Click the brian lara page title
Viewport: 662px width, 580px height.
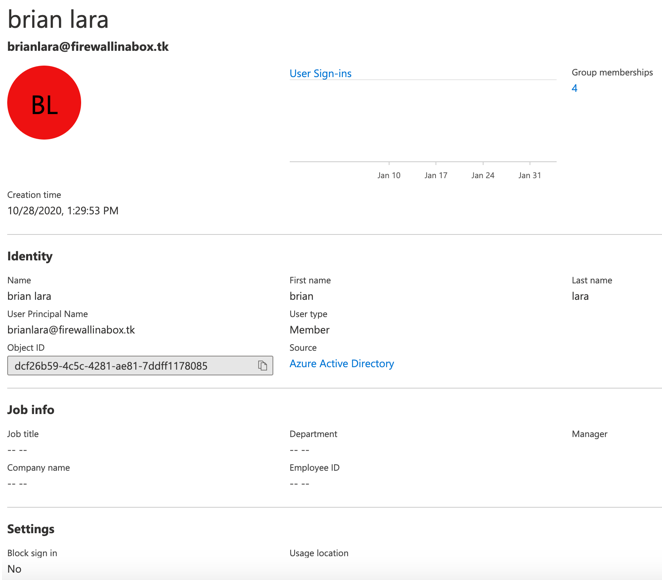(x=58, y=20)
